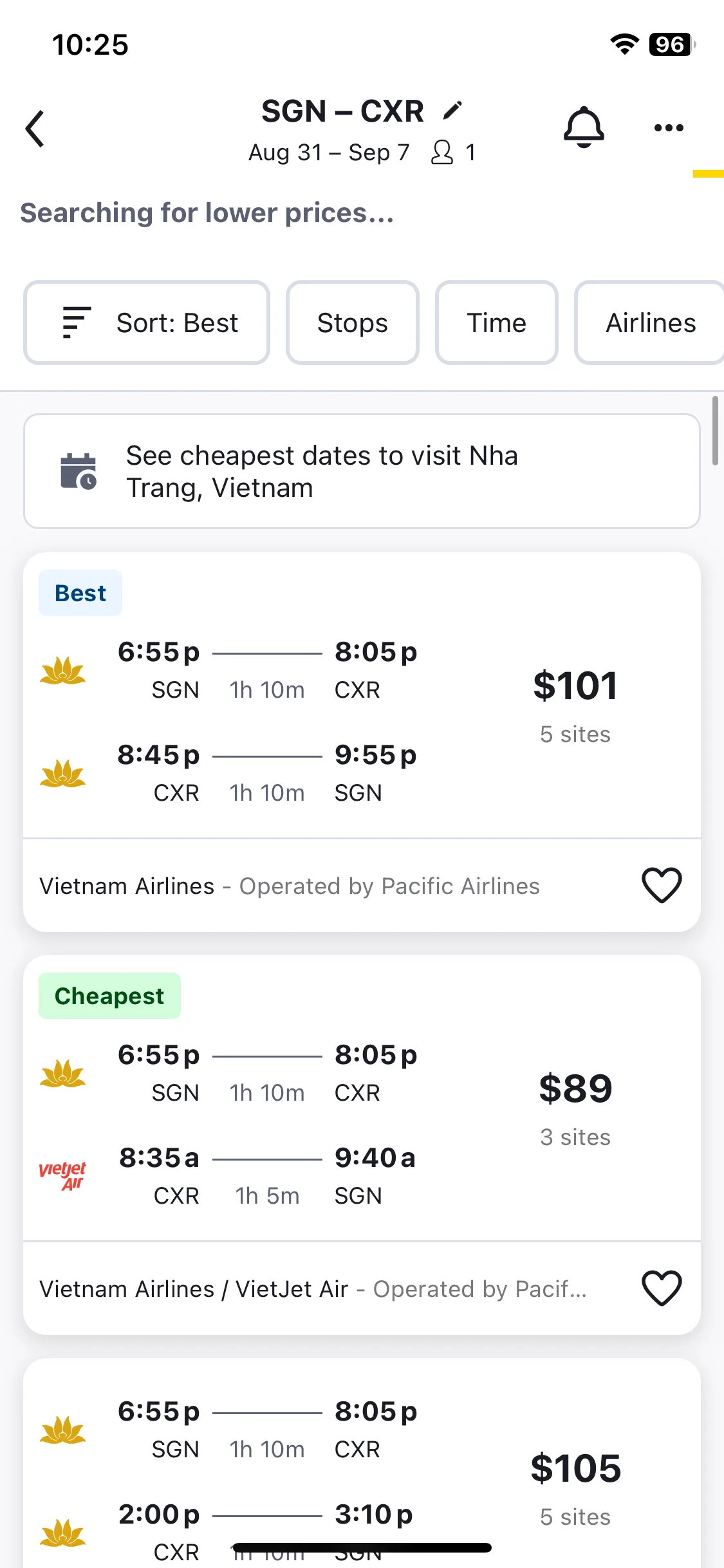The width and height of the screenshot is (724, 1568).
Task: Tap the back arrow icon
Action: (35, 129)
